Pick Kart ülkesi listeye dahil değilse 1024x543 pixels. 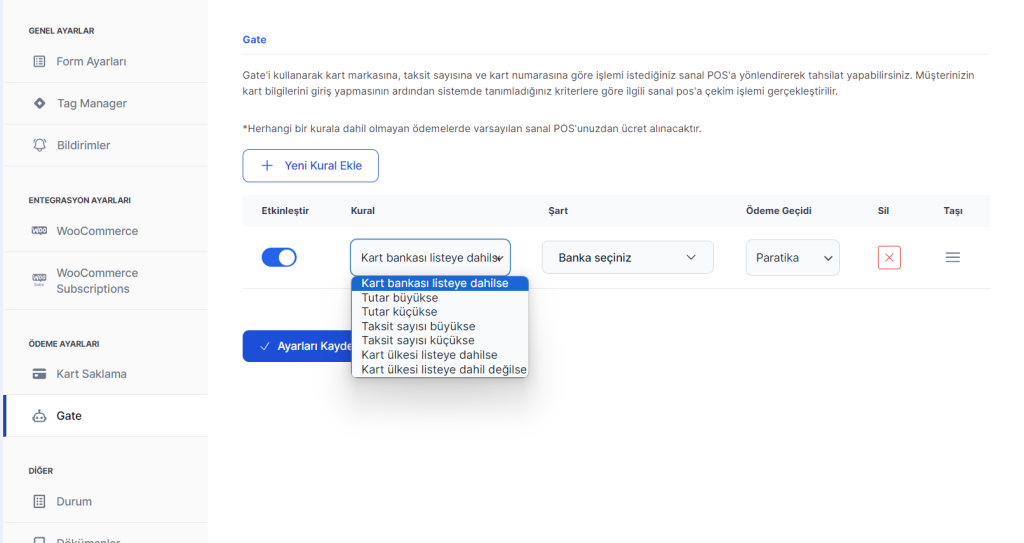[443, 369]
